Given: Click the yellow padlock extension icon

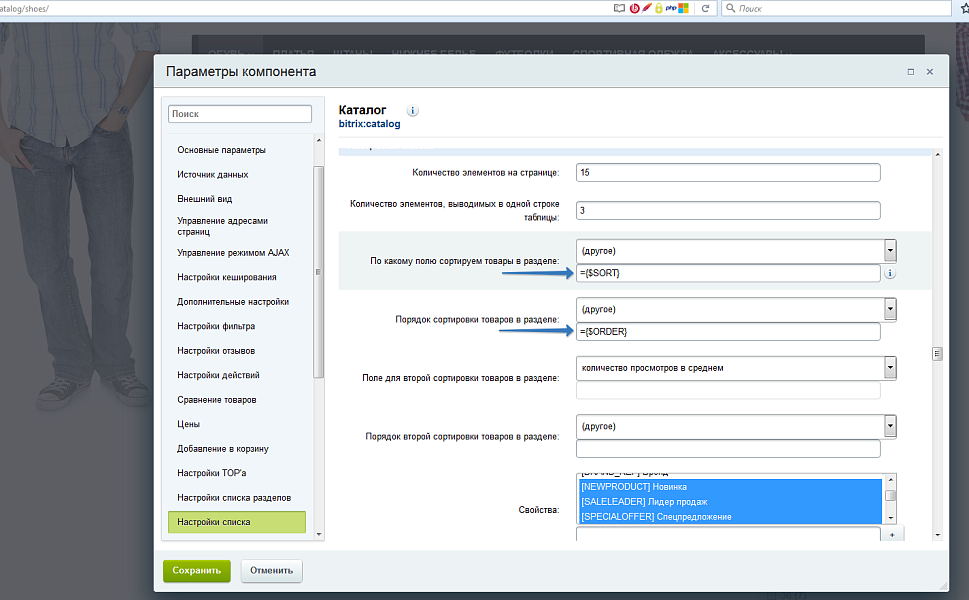Looking at the screenshot, I should click(658, 8).
